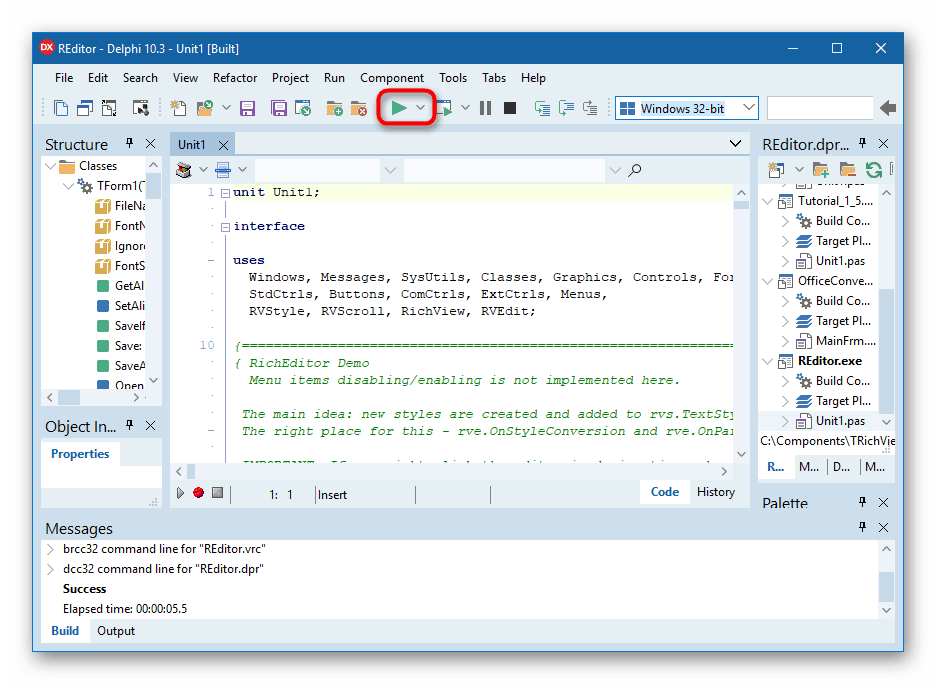Toggle the pin on the Messages panel
Image resolution: width=936 pixels, height=684 pixels.
[x=863, y=527]
